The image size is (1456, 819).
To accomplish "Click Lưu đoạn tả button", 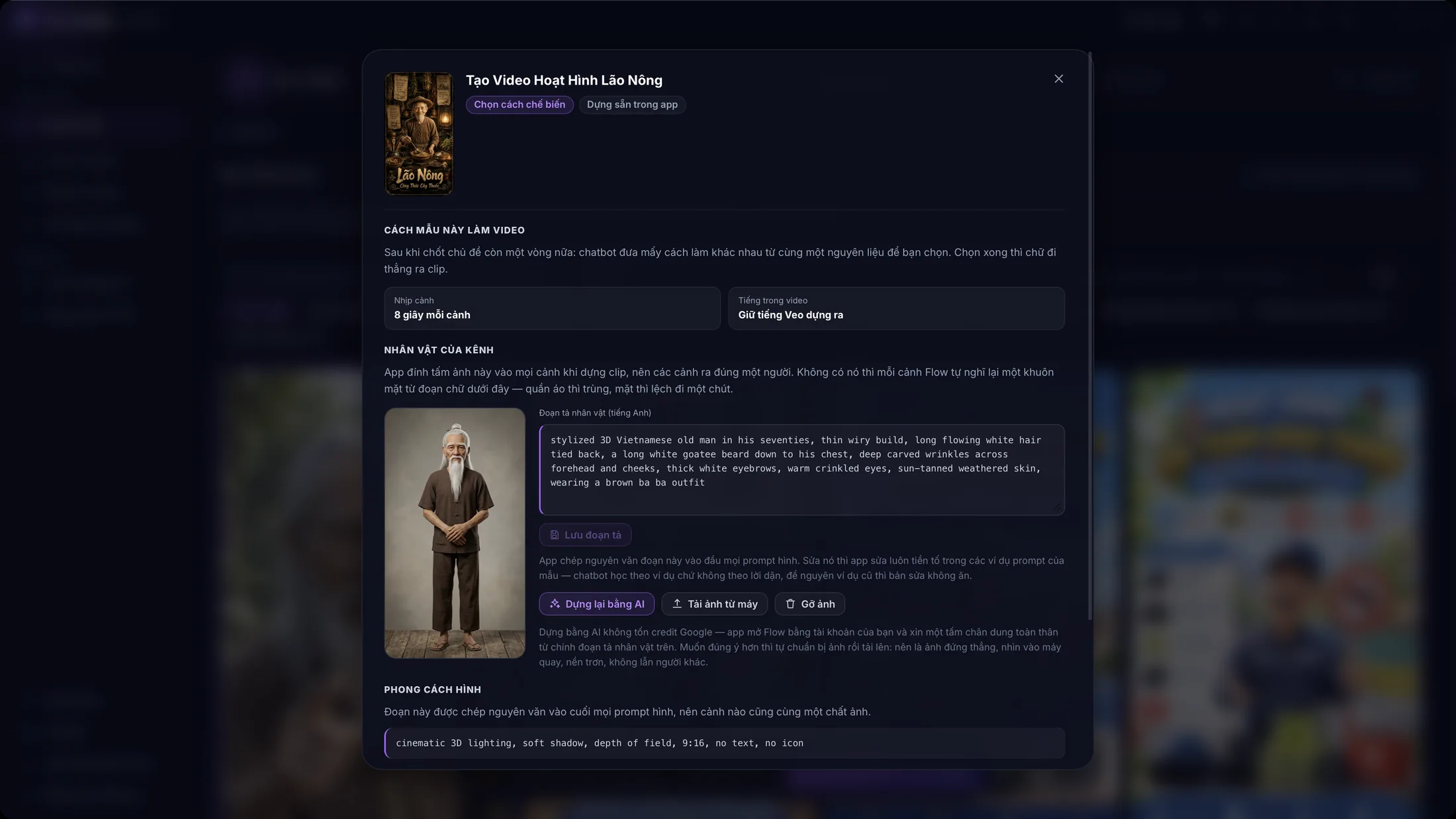I will [x=585, y=535].
